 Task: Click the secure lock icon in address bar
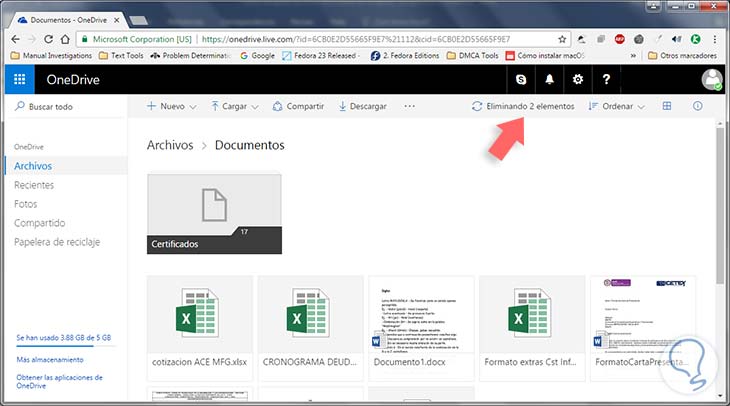coord(84,39)
